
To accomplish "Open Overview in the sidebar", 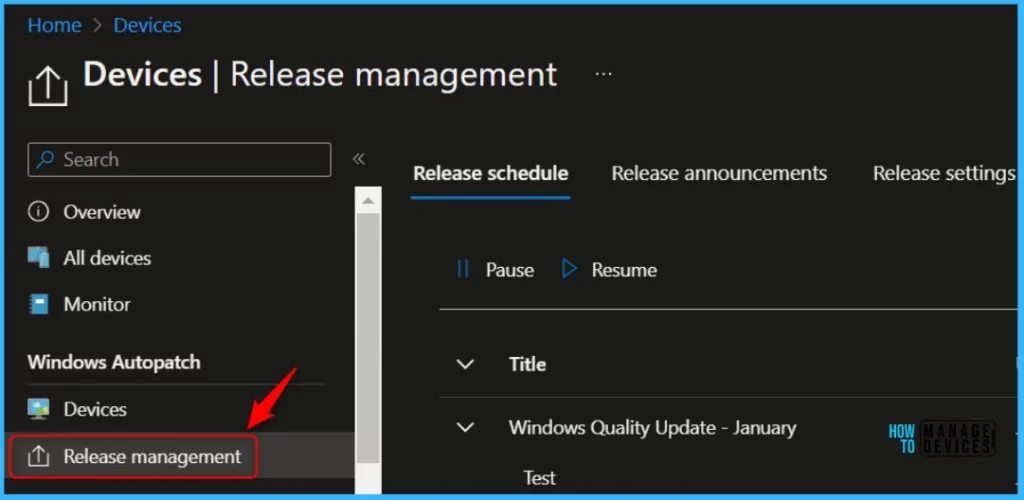I will tap(102, 212).
